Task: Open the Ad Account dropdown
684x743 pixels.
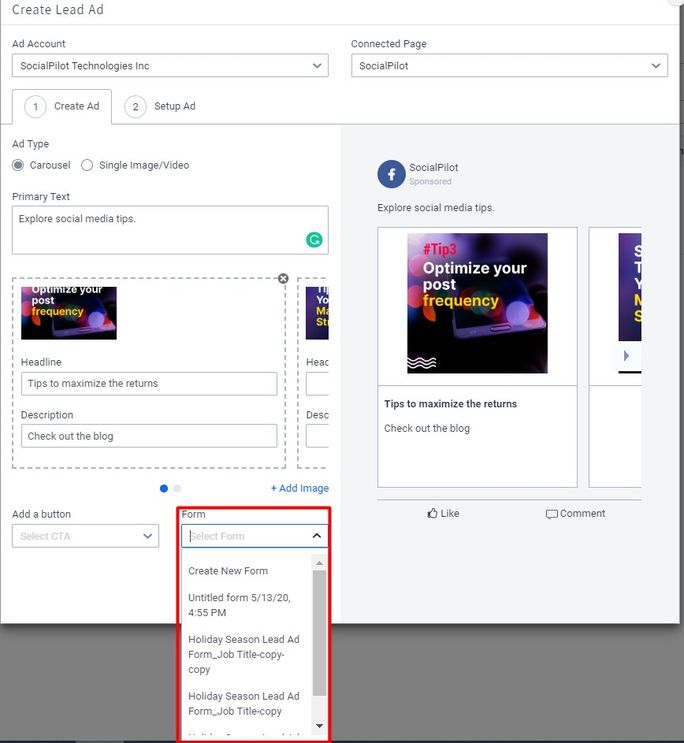Action: [170, 66]
